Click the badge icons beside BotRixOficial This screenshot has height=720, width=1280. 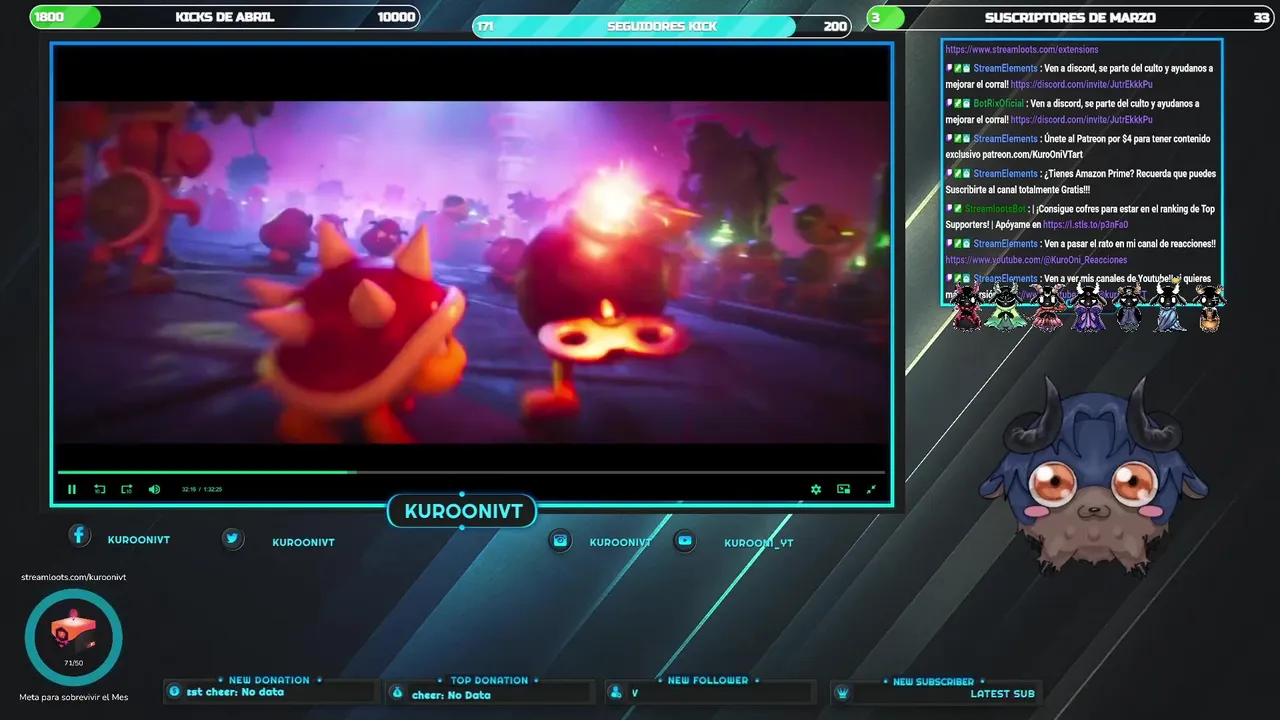click(958, 104)
